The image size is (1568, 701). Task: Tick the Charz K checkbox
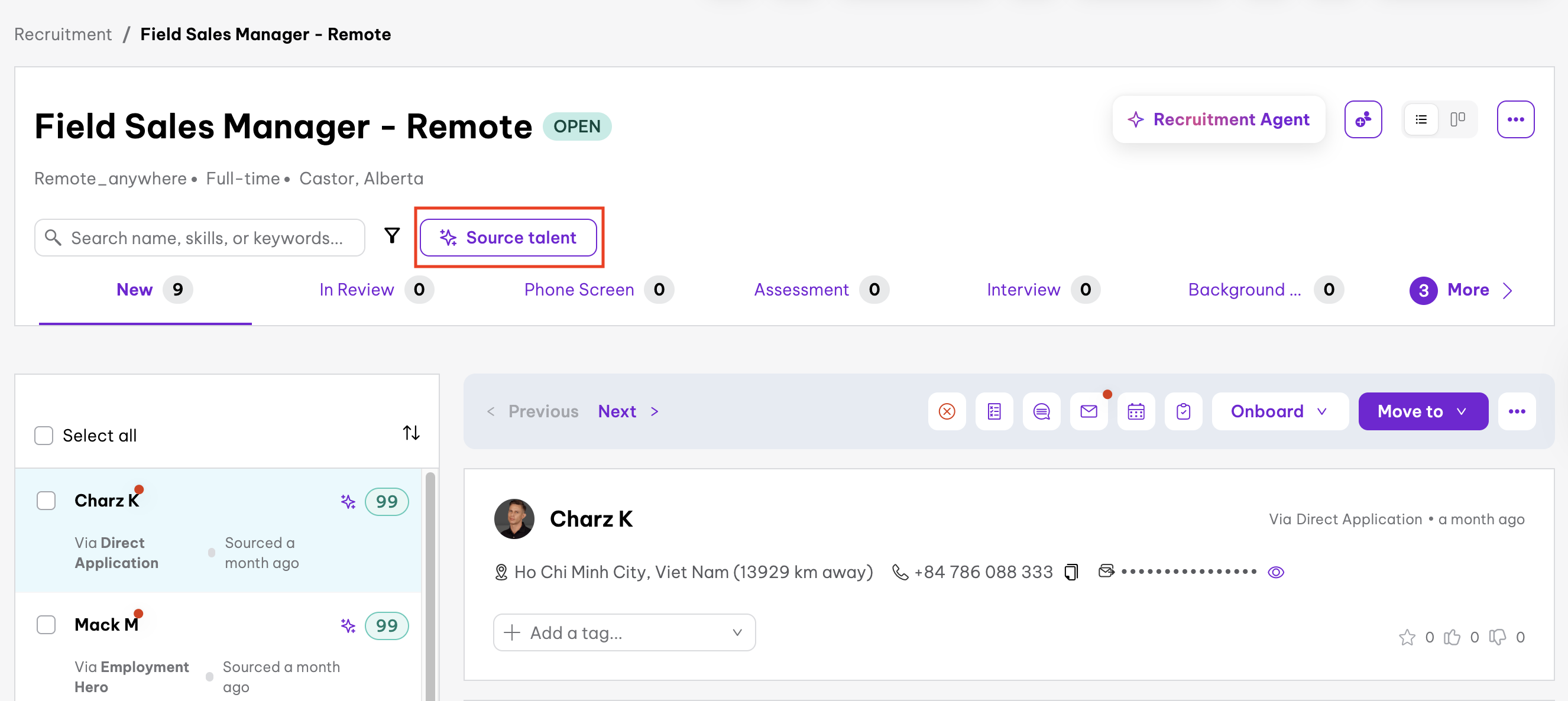46,501
